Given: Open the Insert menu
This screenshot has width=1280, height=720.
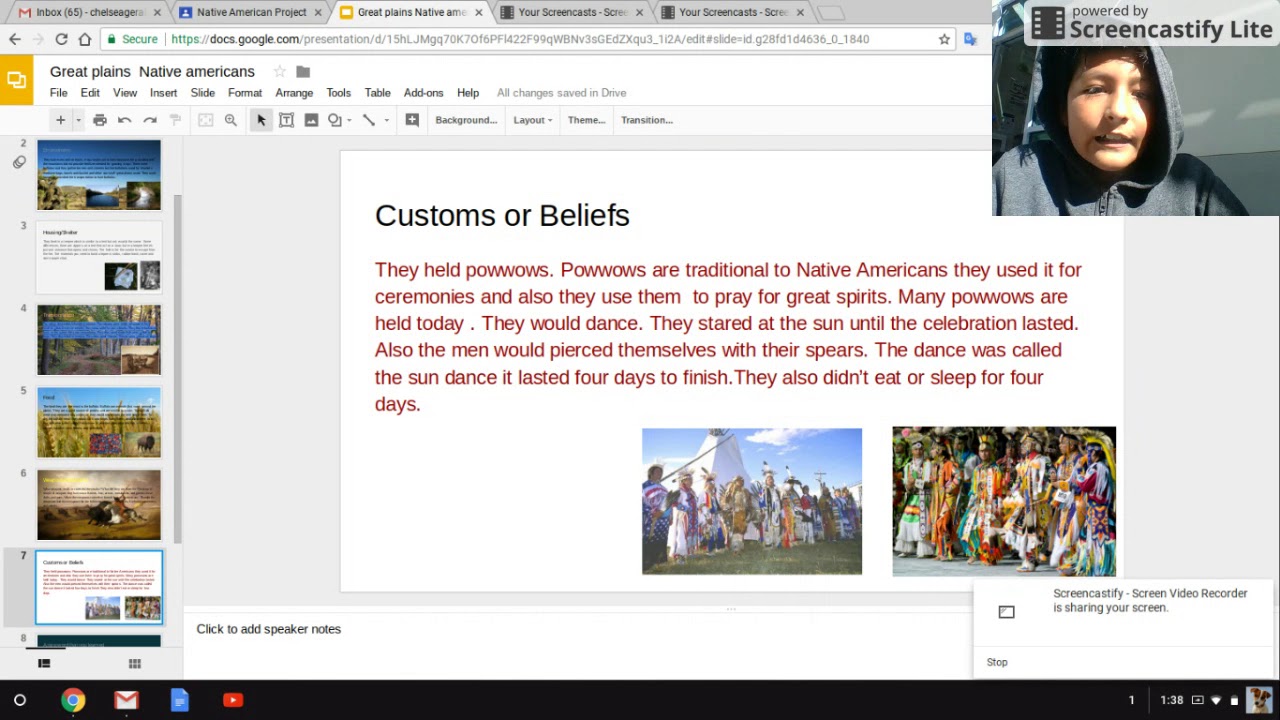Looking at the screenshot, I should pos(163,93).
